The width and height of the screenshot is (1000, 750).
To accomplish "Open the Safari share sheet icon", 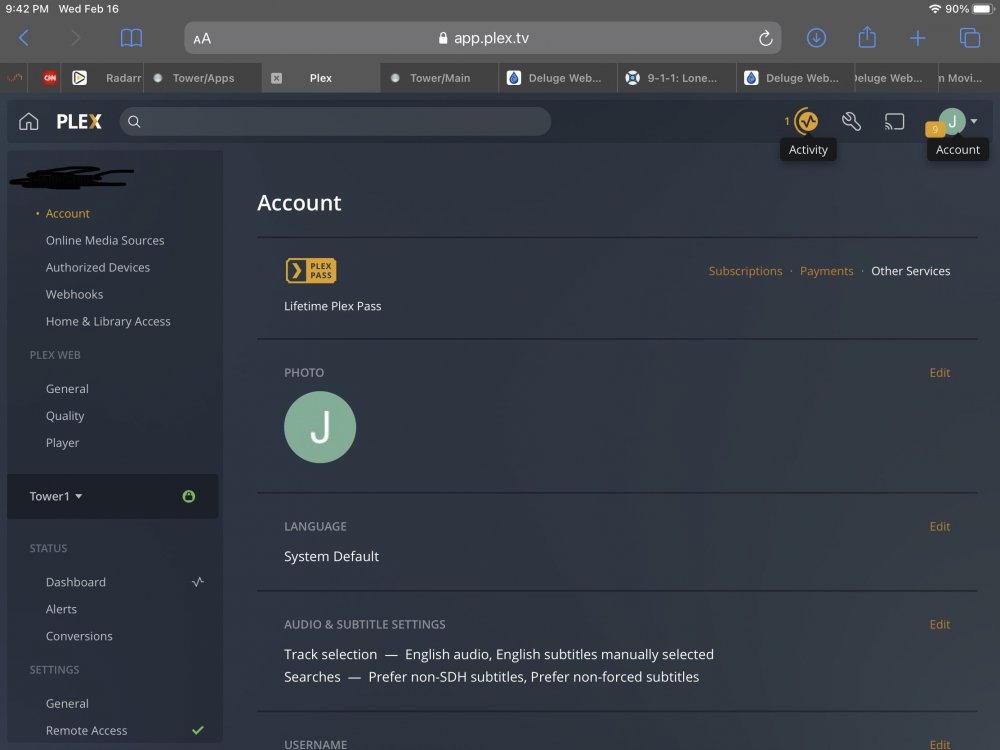I will (x=867, y=38).
